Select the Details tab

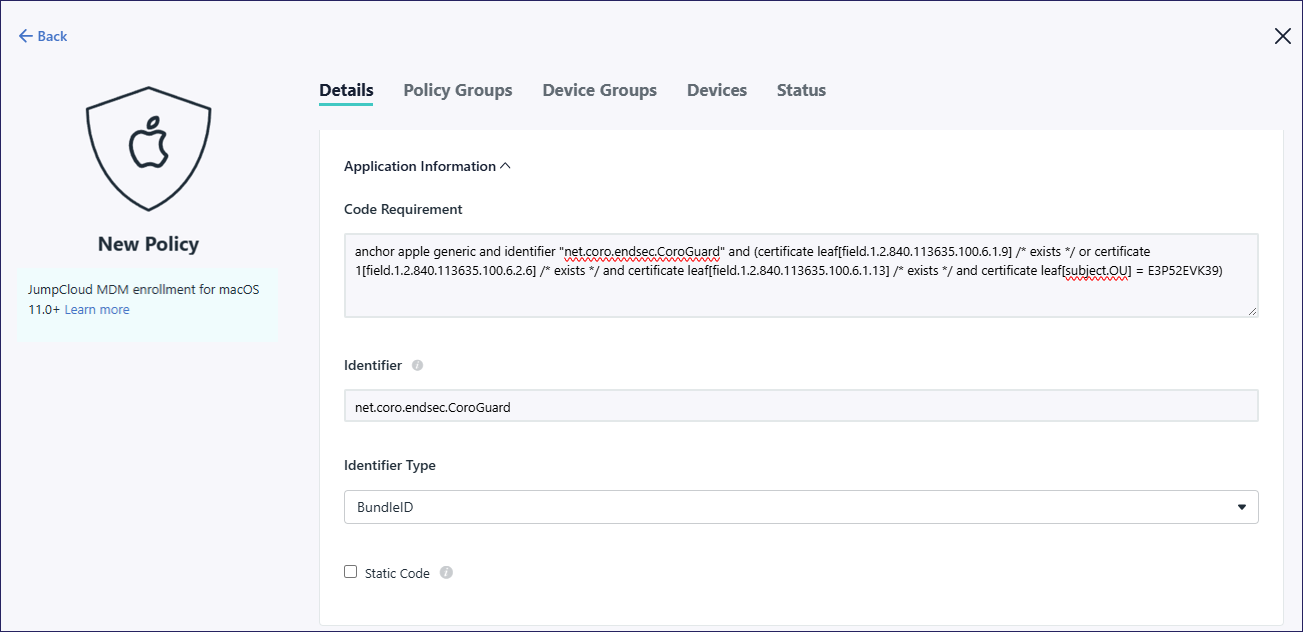(346, 90)
